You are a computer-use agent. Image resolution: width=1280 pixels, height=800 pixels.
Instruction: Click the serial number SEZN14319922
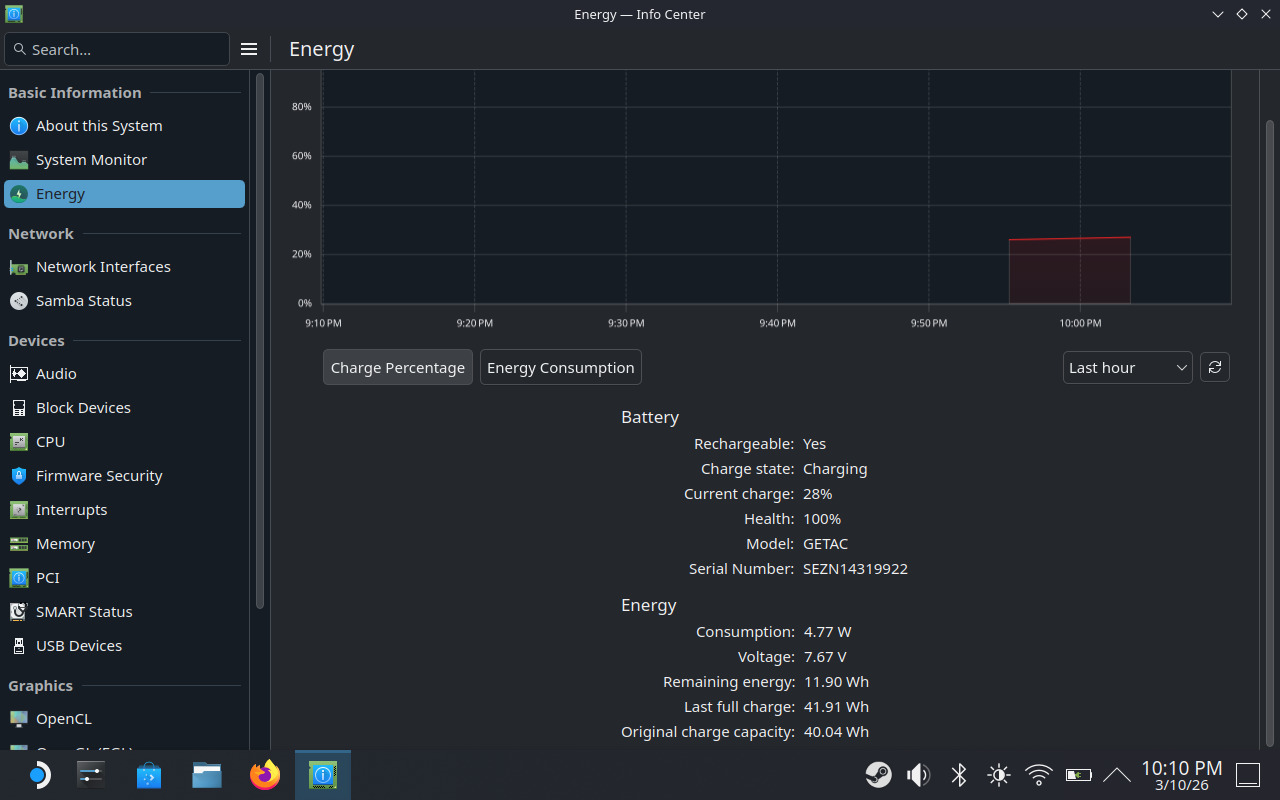tap(855, 569)
